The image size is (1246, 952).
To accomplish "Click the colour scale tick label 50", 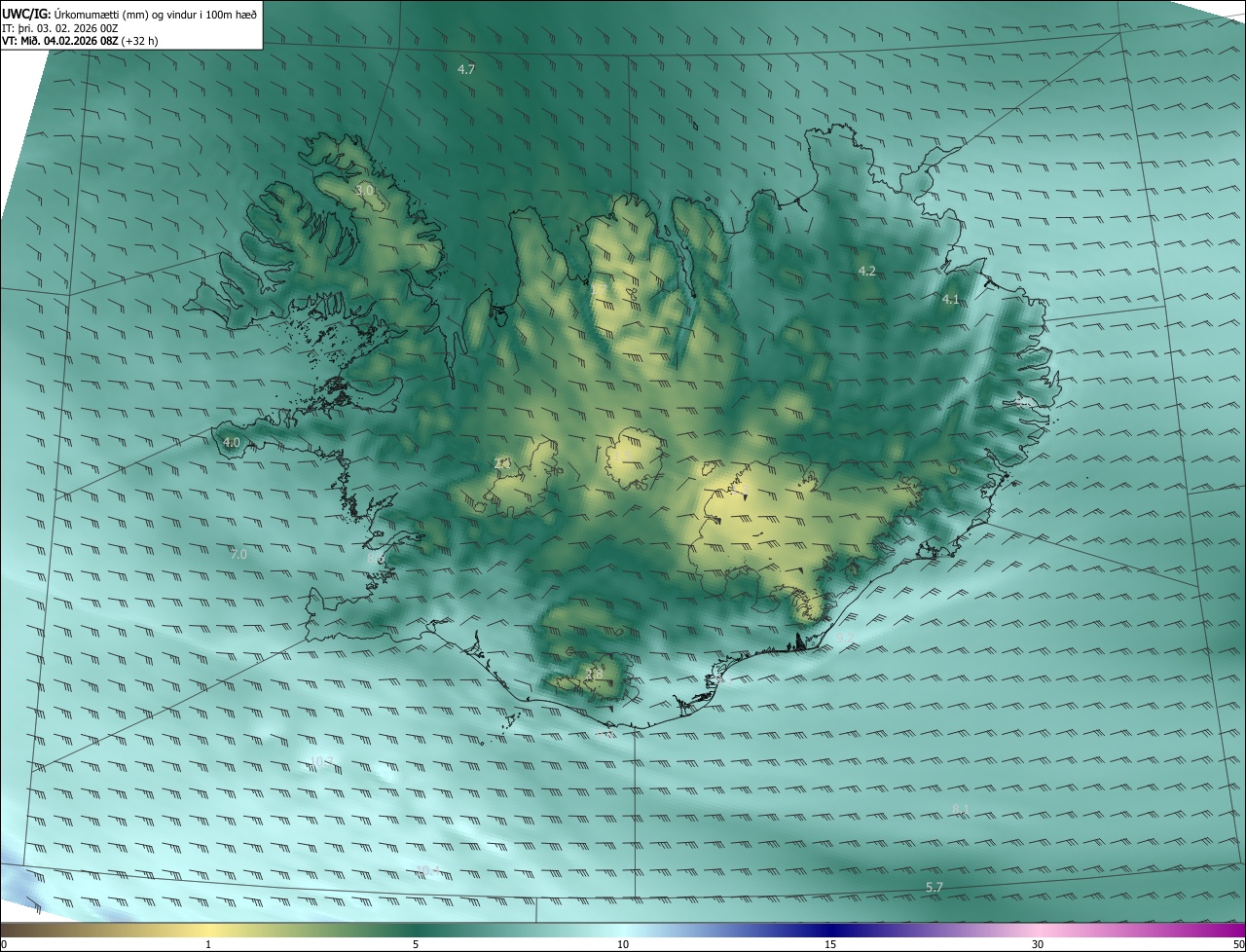I will point(1238,944).
